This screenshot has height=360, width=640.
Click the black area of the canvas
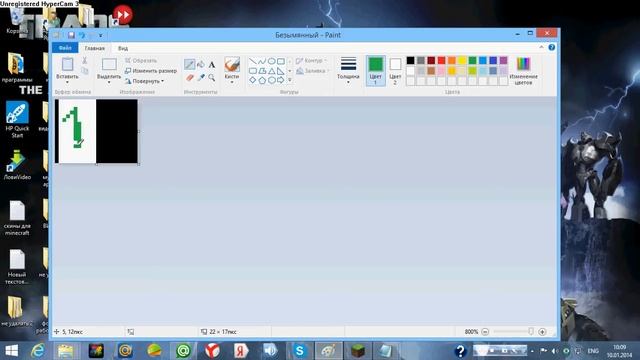117,131
